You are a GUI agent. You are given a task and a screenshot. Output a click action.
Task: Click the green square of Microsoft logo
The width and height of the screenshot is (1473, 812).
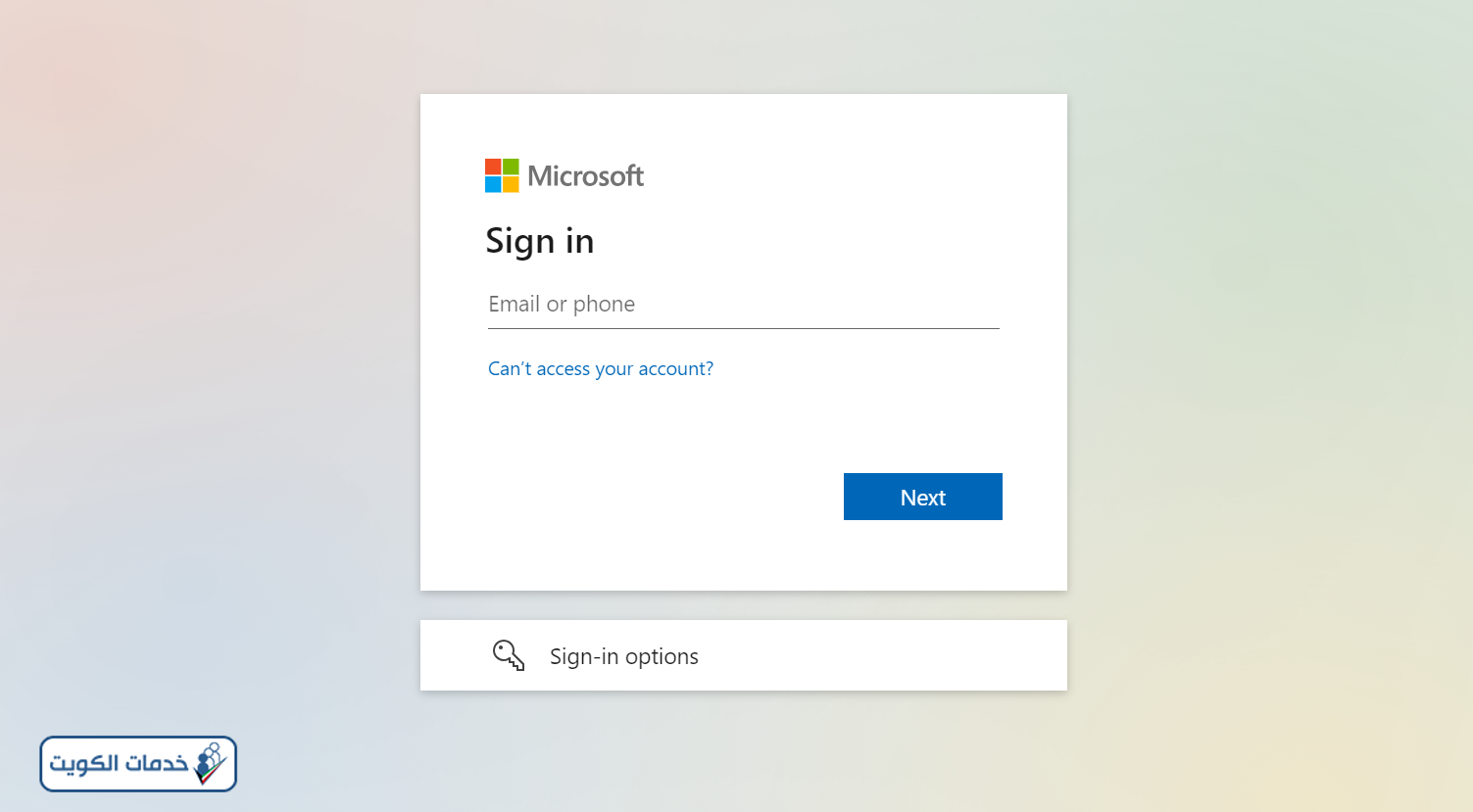[511, 167]
